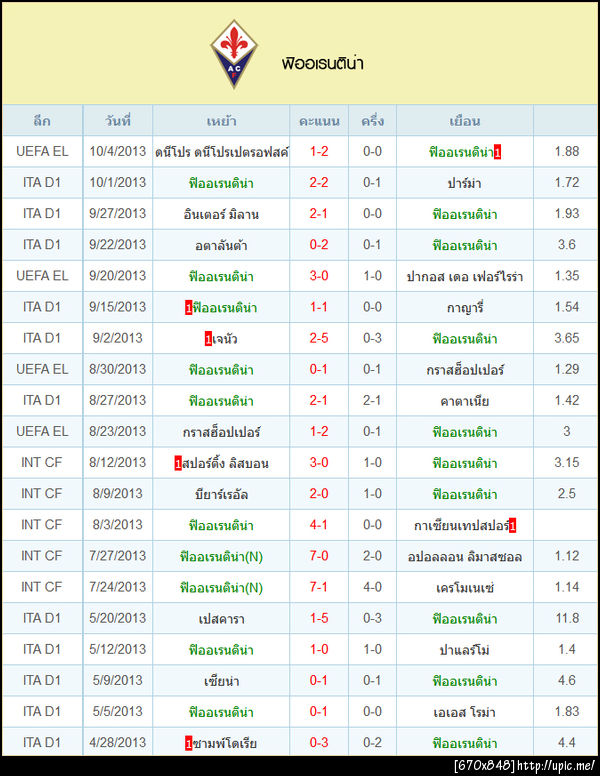The image size is (600, 776).
Task: Click score 2-5 on the เจนัว row
Action: pyautogui.click(x=319, y=338)
